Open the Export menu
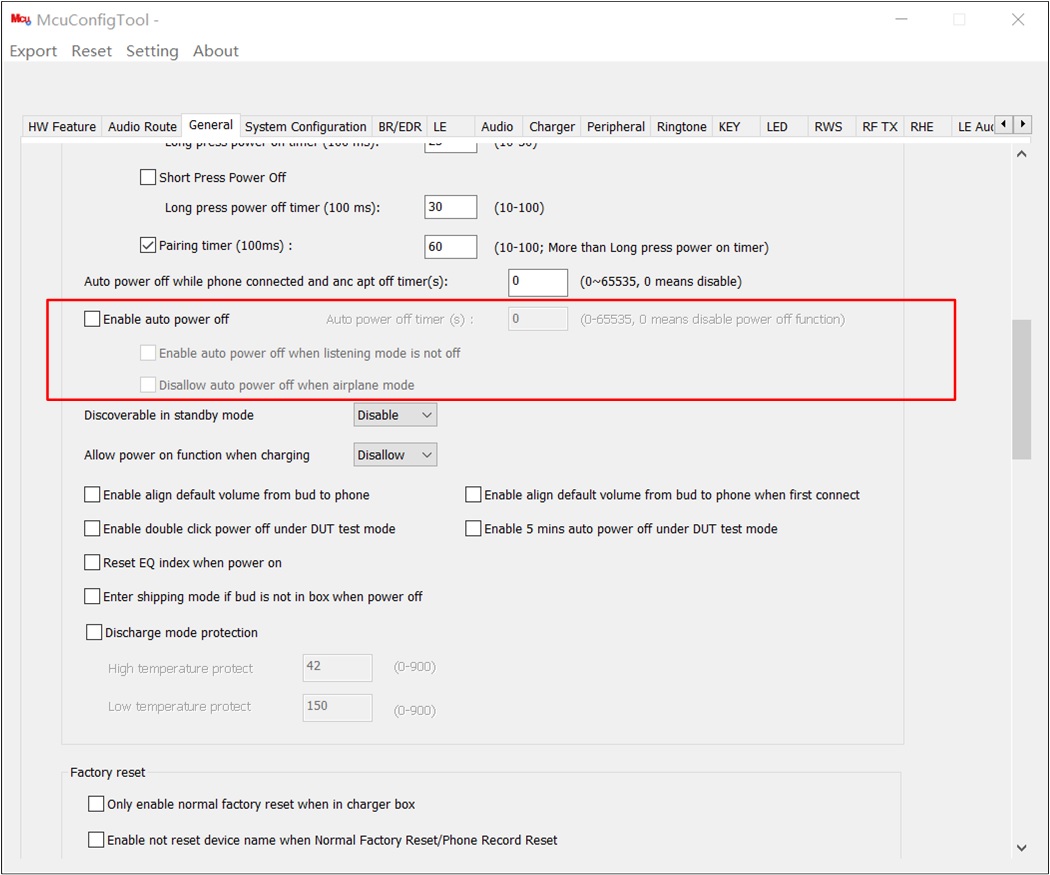This screenshot has height=875, width=1050. click(33, 51)
